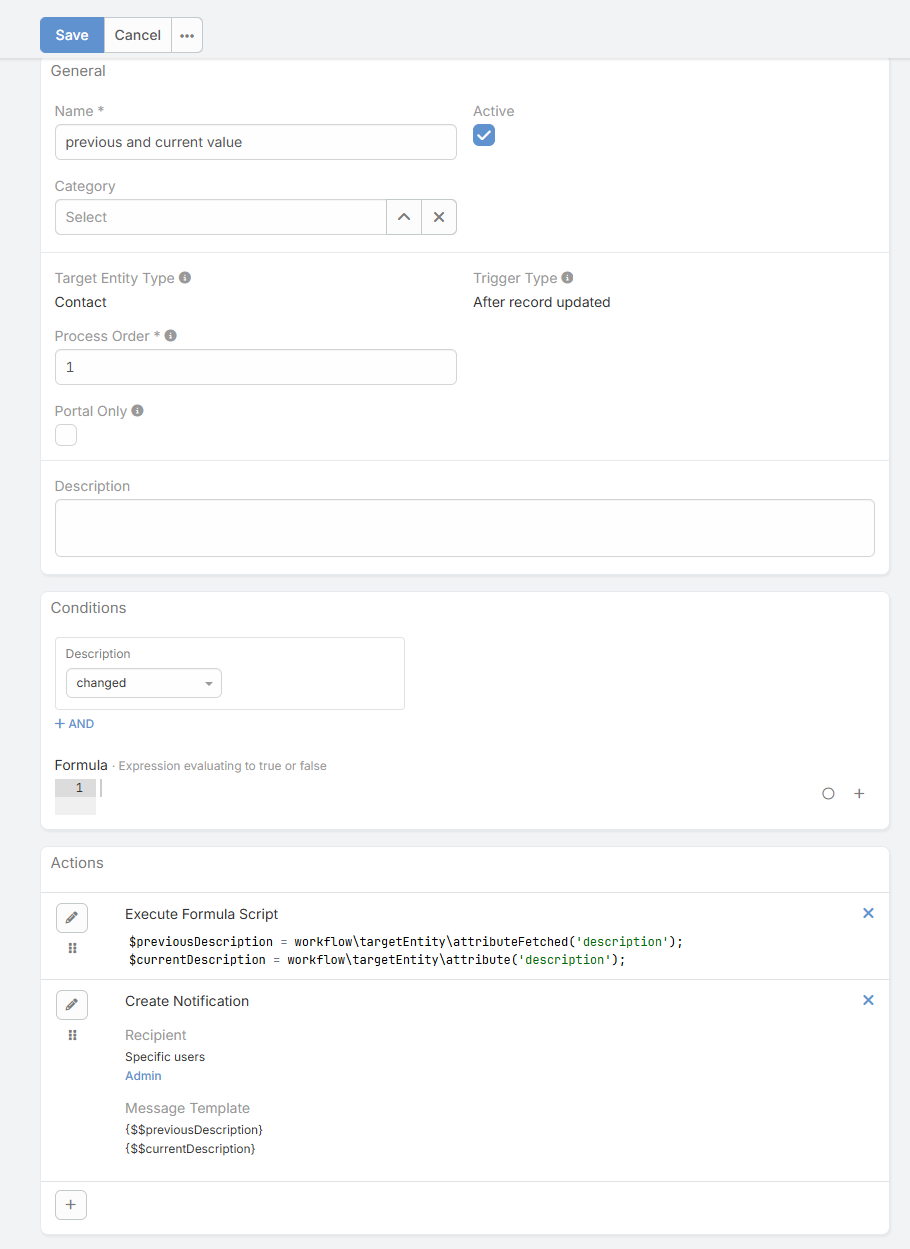Clear the Category field with X button
Screen dimensions: 910x1249
pyautogui.click(x=439, y=217)
